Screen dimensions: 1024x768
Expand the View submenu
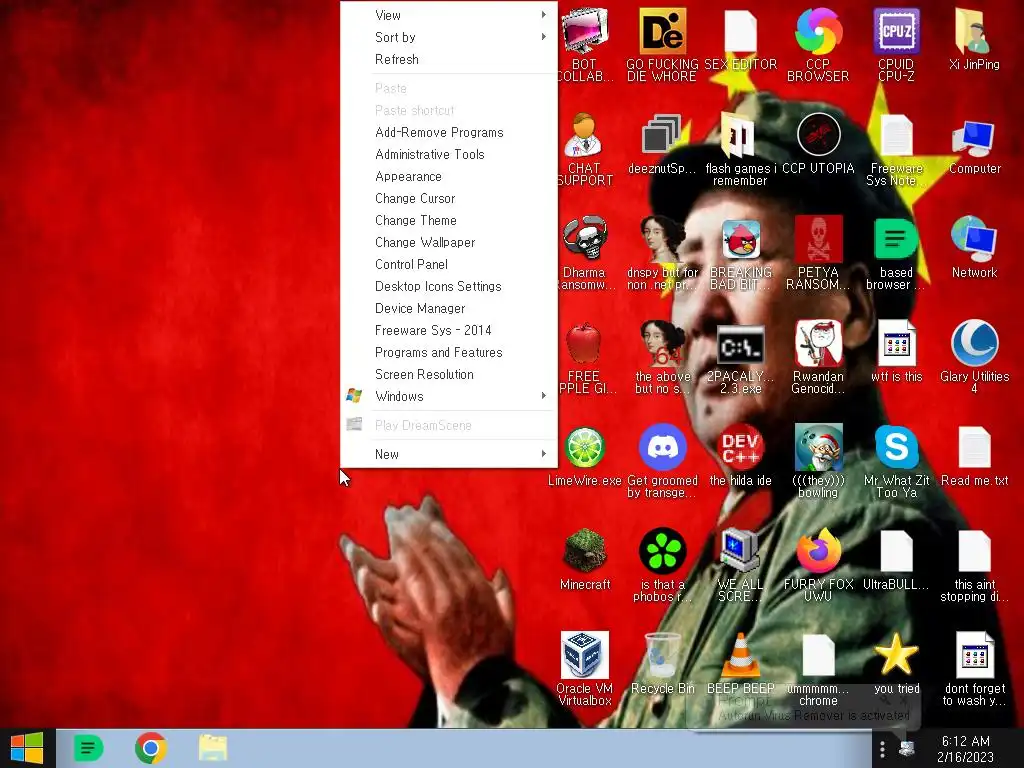(x=449, y=15)
